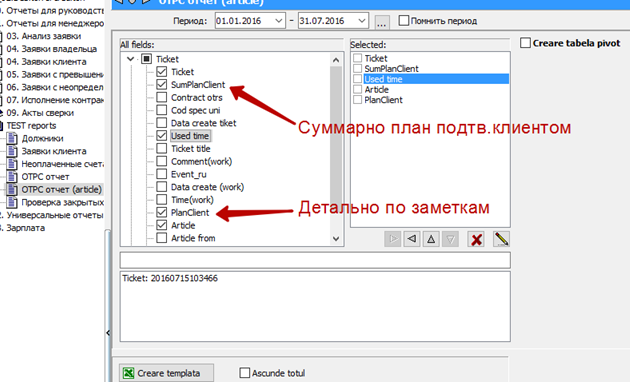The height and width of the screenshot is (383, 630).
Task: Select Универсальные отчеты in the tree
Action: [55, 215]
